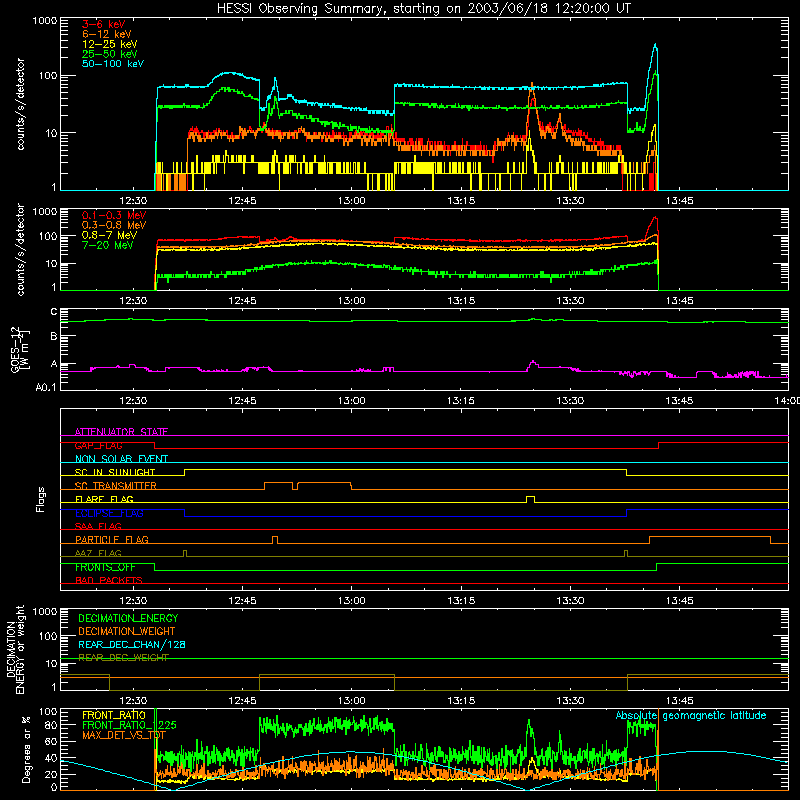Select the SC_IN_SUNLIGHT flag label
The width and height of the screenshot is (800, 800).
click(115, 472)
